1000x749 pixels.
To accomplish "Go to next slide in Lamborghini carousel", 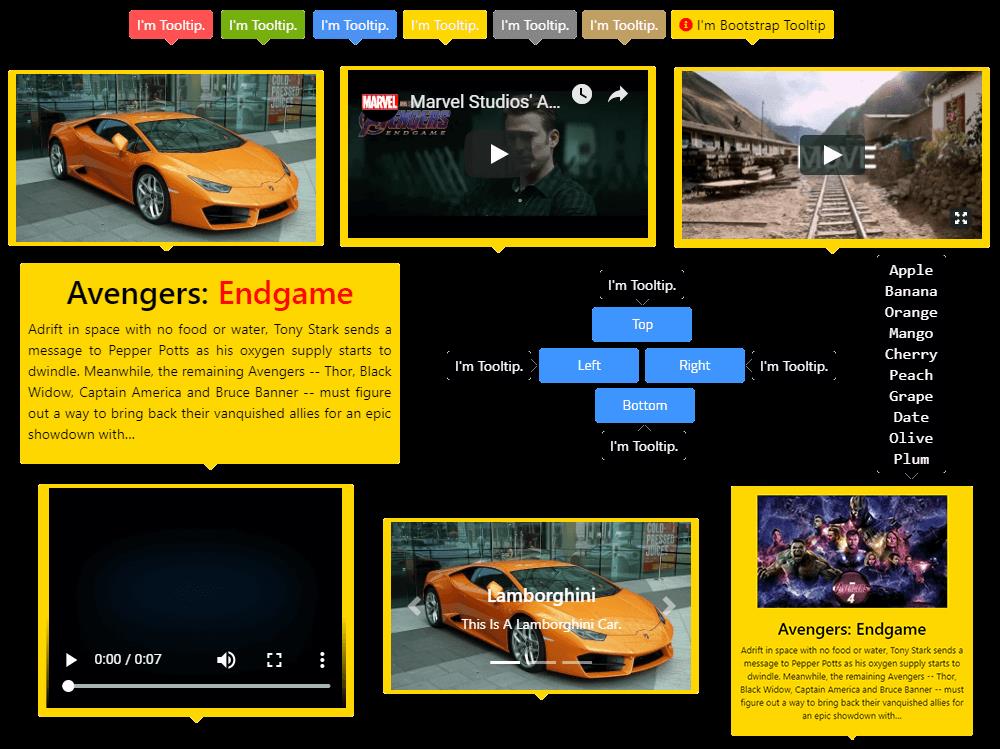I will pos(668,605).
